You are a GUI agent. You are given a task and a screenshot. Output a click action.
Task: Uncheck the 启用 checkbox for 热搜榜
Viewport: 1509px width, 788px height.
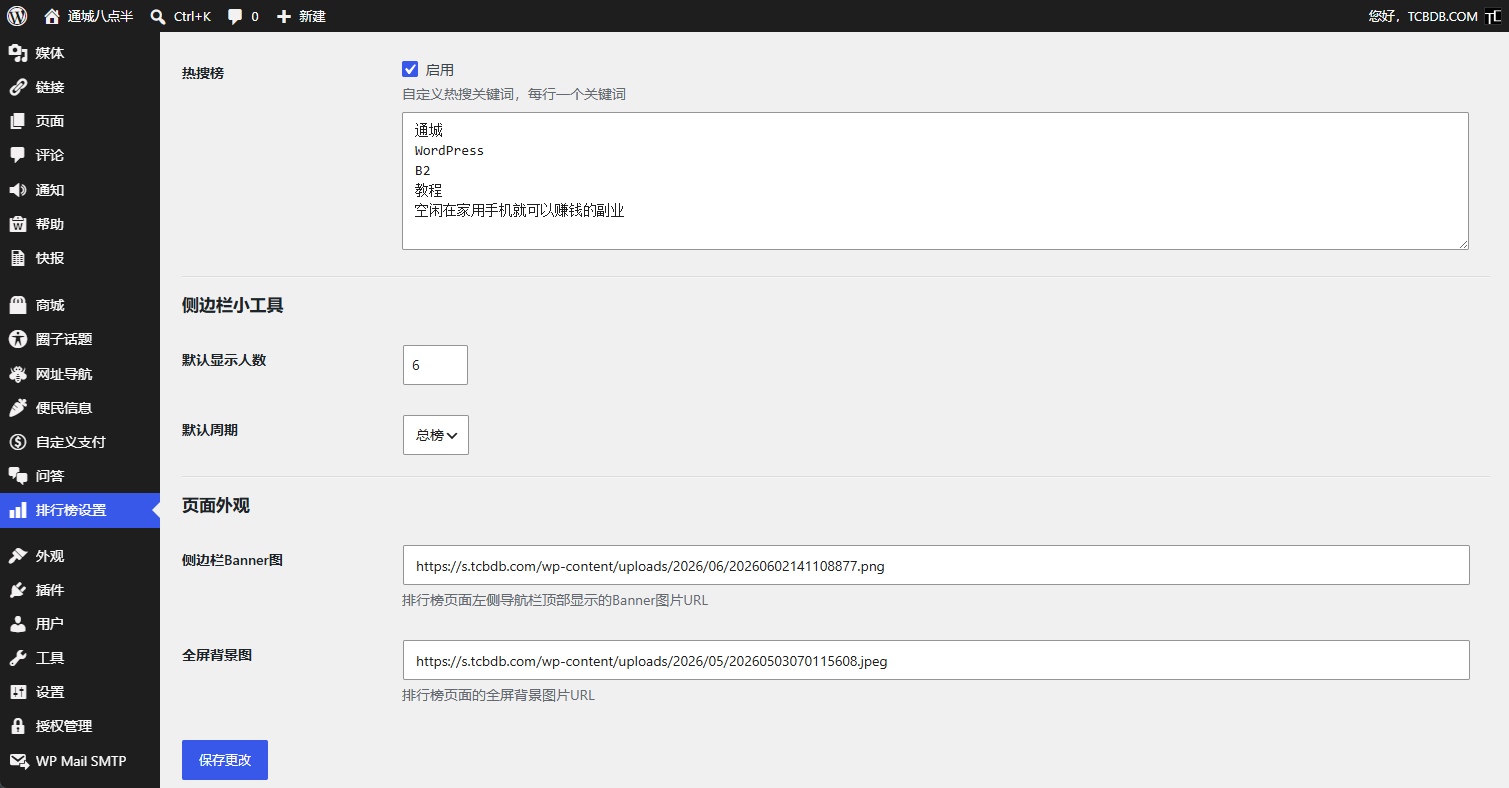[x=410, y=69]
